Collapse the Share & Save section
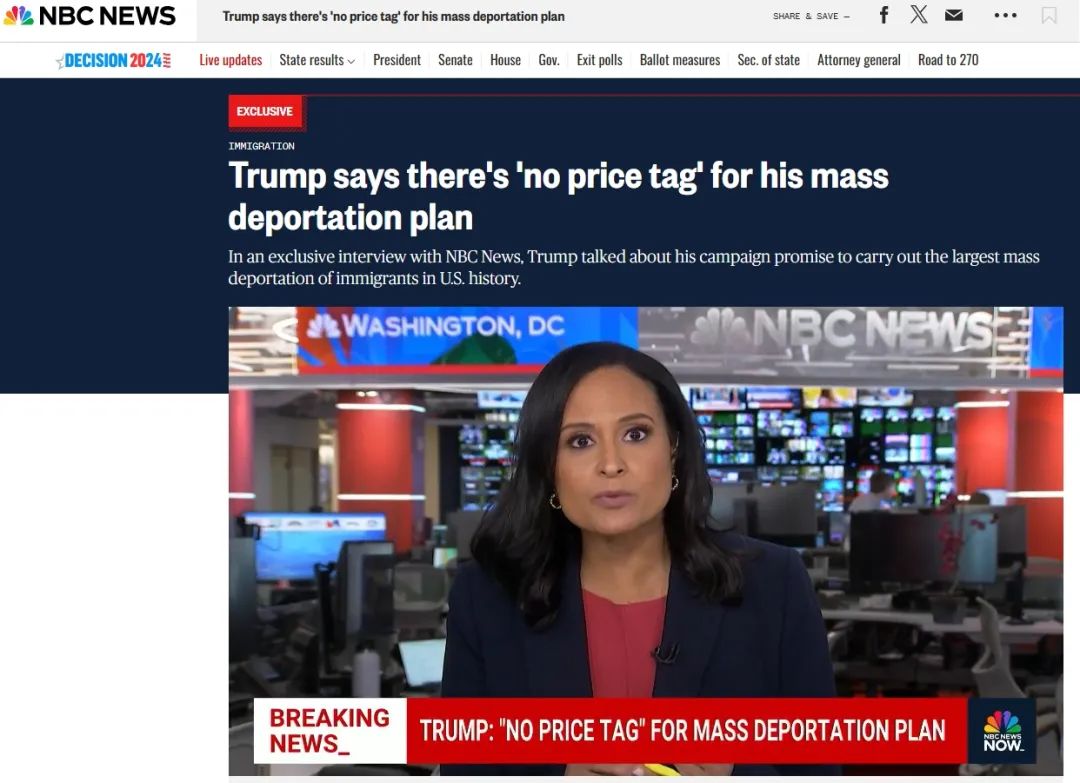Image resolution: width=1080 pixels, height=783 pixels. pyautogui.click(x=811, y=16)
